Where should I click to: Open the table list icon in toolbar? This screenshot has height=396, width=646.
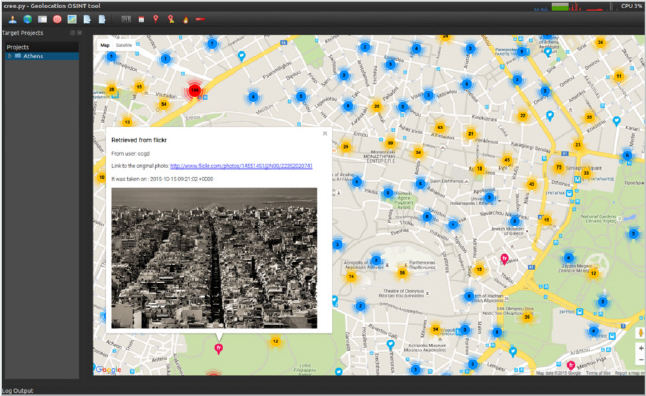click(42, 19)
